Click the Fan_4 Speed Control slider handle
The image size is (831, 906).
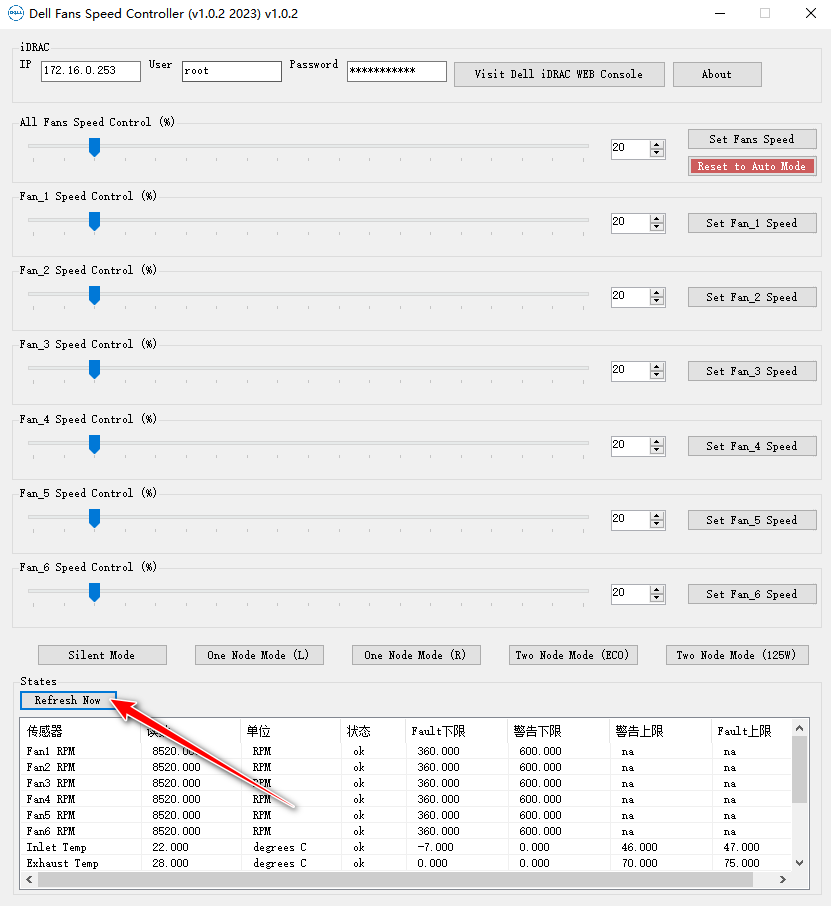[94, 444]
